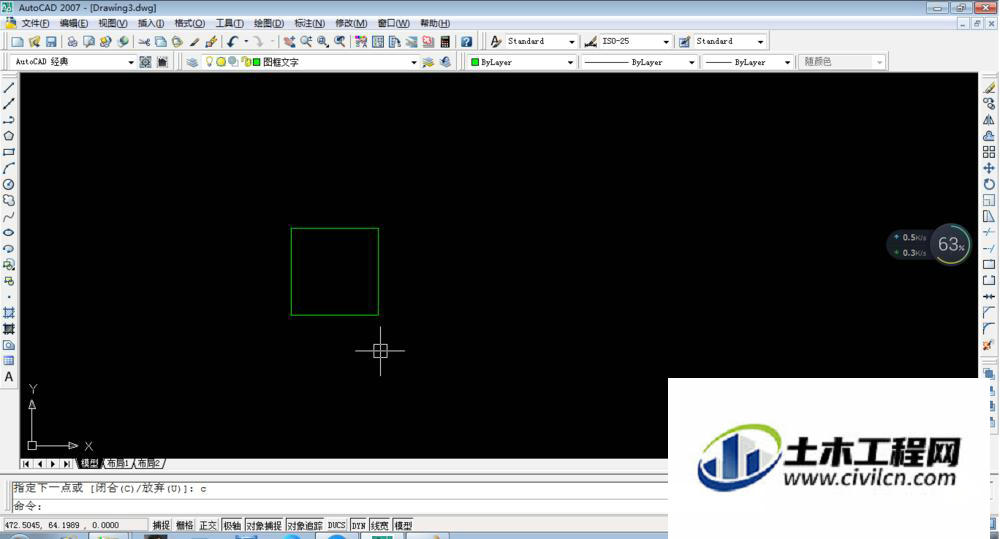
Task: Select the Explode tool
Action: [989, 345]
